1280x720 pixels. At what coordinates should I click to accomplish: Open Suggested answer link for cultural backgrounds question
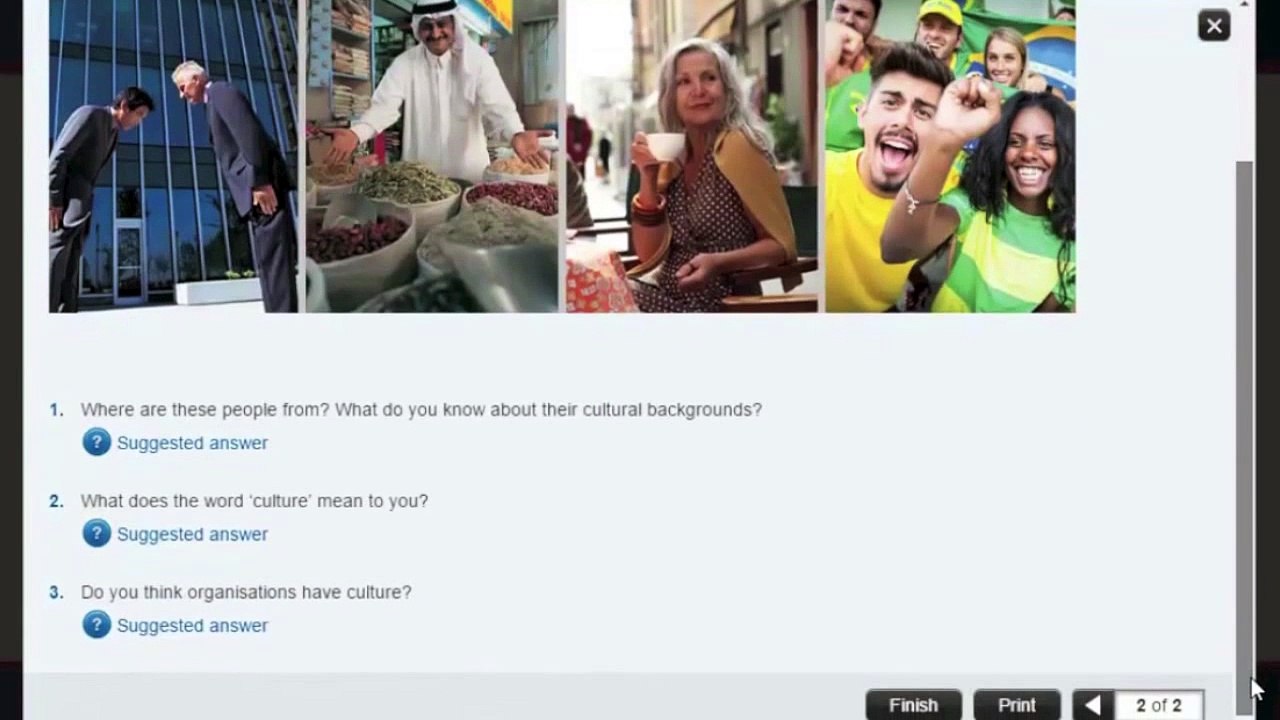point(192,443)
